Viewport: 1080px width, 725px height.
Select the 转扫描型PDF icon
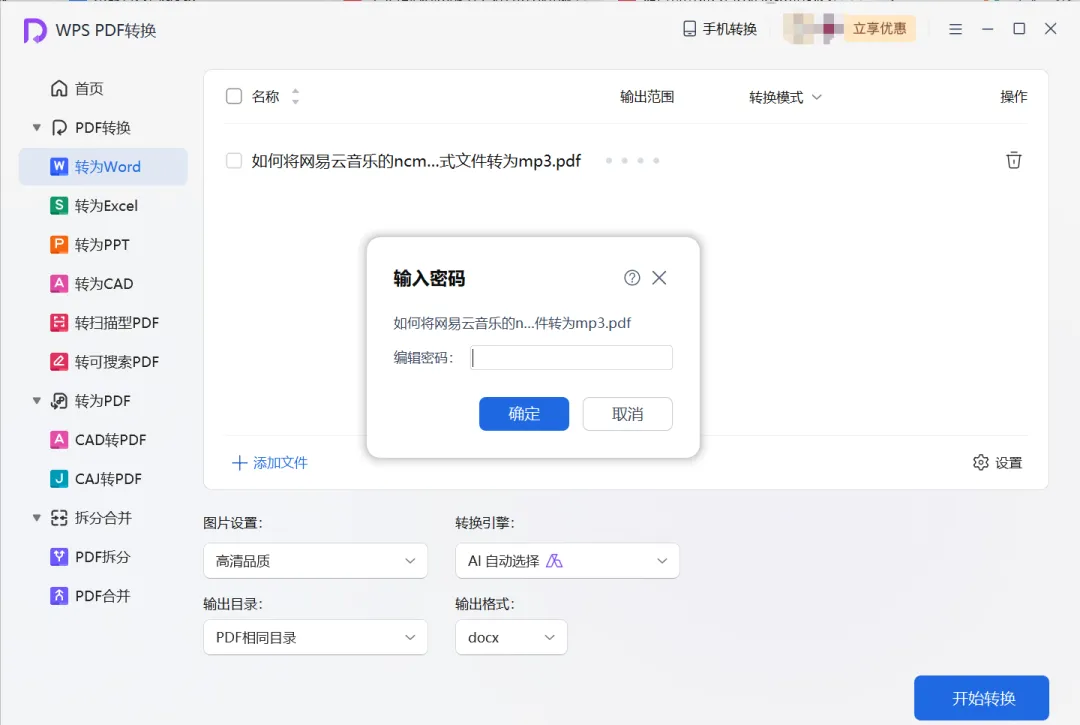click(x=59, y=322)
